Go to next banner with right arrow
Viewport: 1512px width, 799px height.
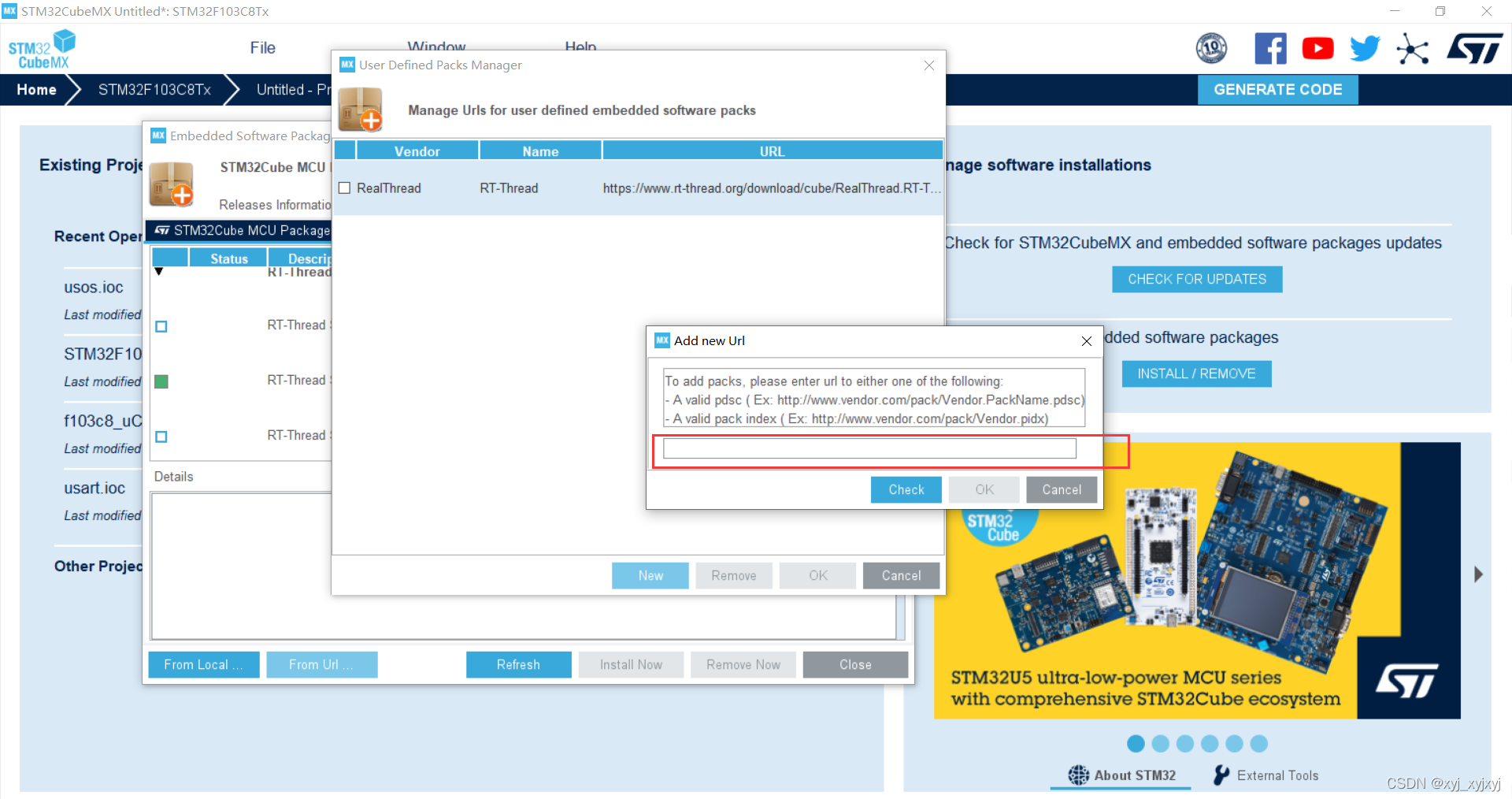(x=1478, y=574)
